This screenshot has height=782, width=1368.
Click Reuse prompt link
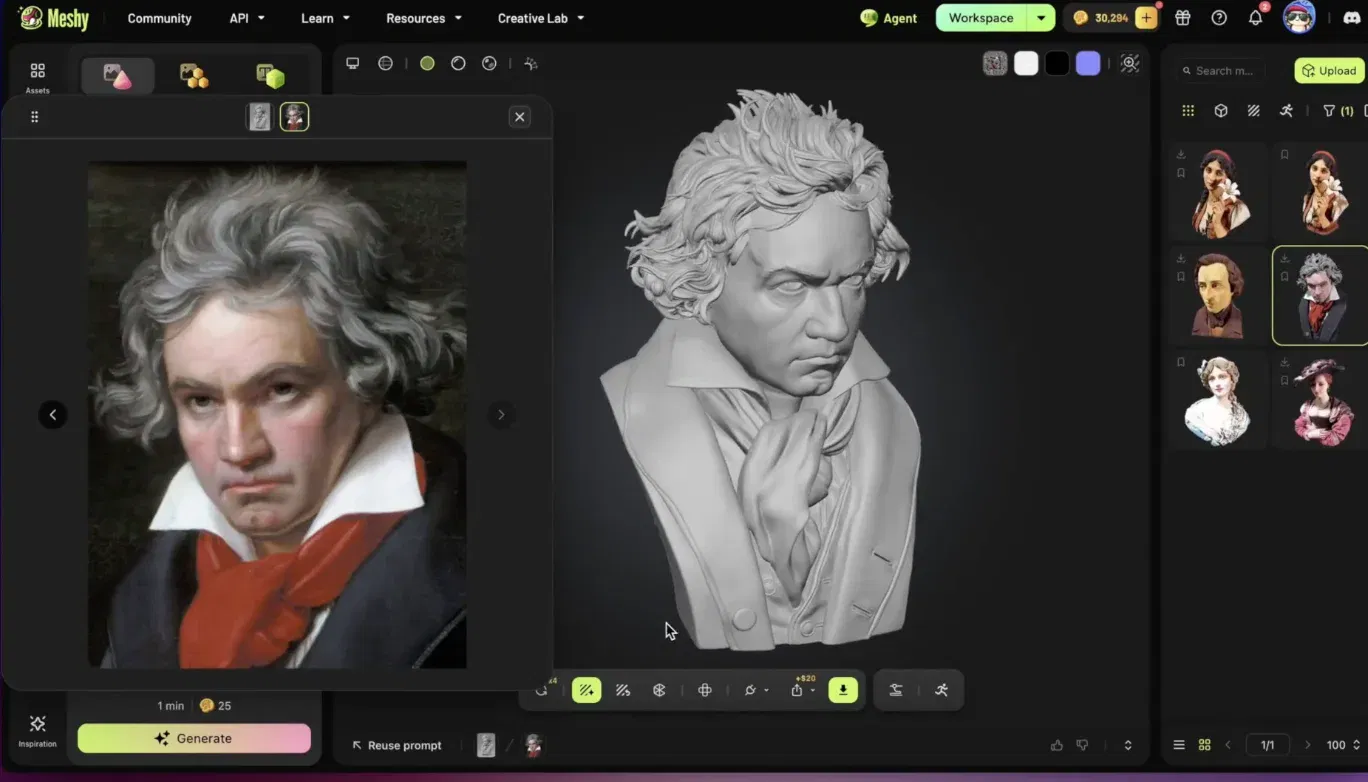[397, 745]
